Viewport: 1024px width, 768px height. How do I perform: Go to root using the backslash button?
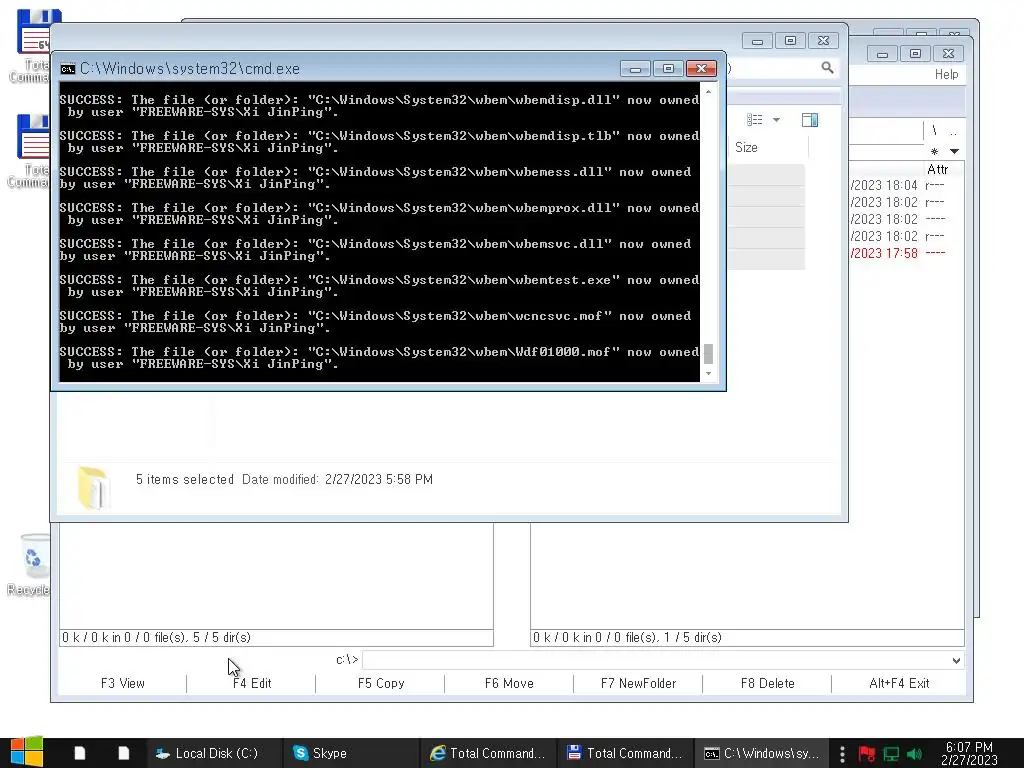[935, 131]
